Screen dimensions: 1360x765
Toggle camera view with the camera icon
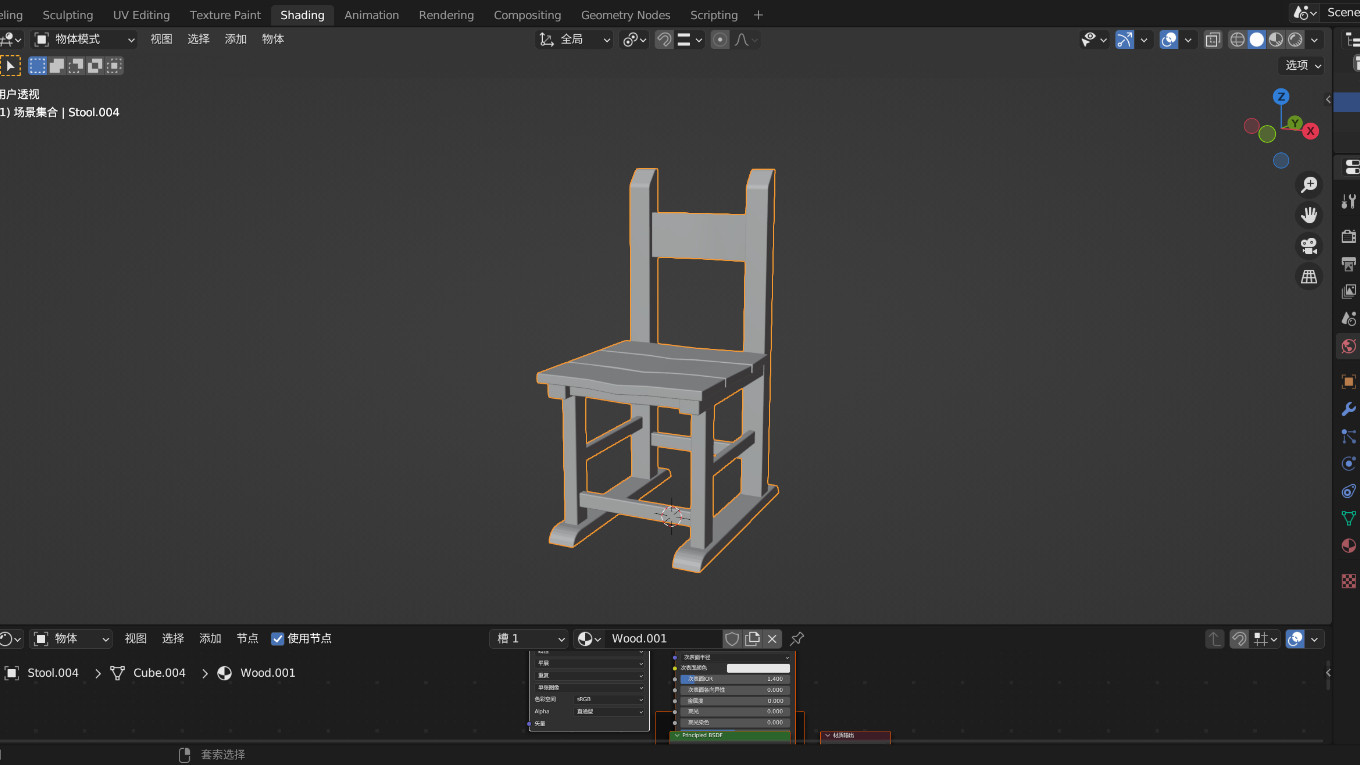coord(1308,246)
